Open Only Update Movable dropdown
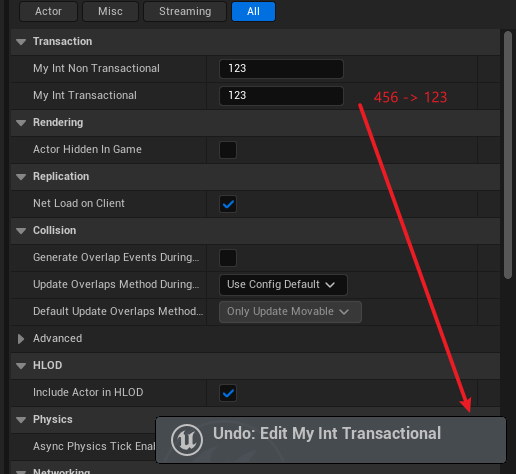The image size is (516, 474). (x=290, y=312)
